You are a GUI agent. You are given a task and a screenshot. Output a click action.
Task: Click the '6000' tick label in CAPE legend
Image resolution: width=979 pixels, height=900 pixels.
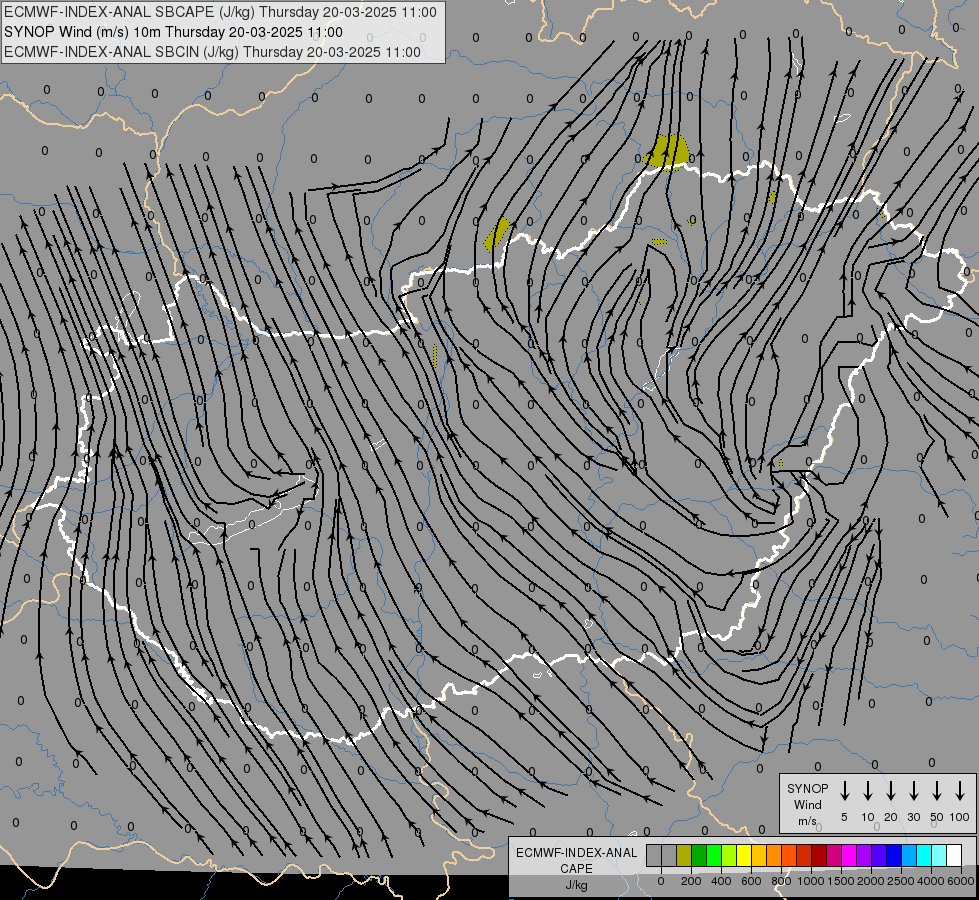point(961,881)
